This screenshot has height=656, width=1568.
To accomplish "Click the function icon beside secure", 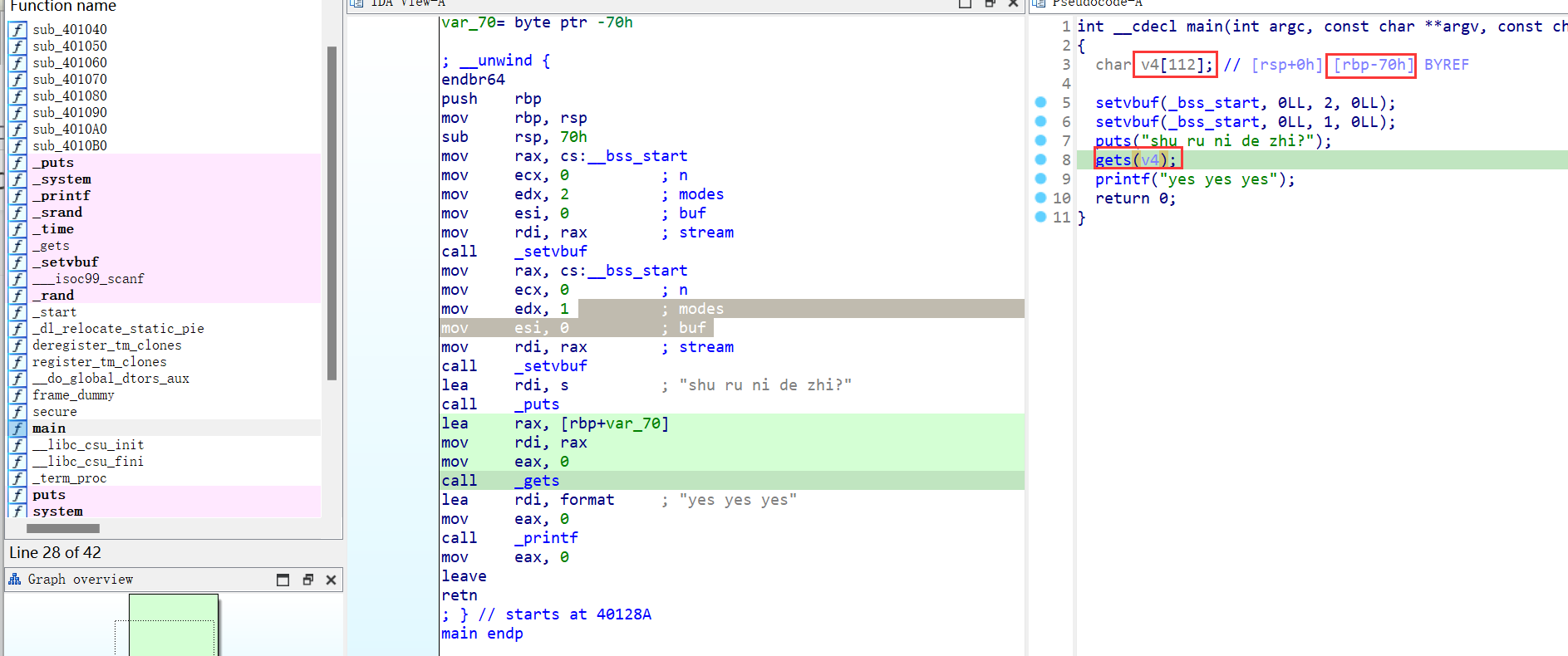I will pos(18,412).
